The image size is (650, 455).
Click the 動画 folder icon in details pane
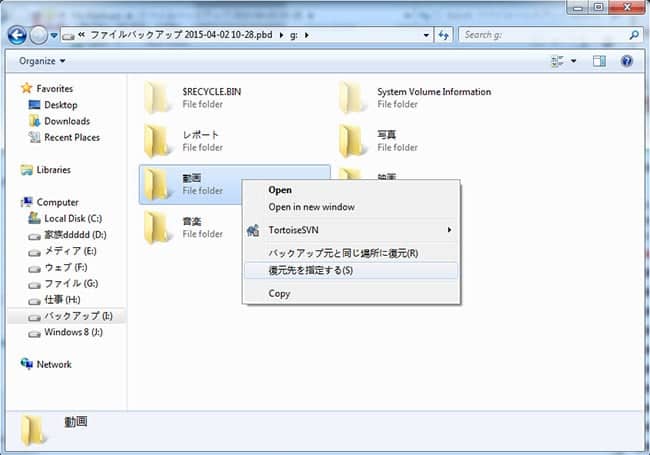(x=32, y=431)
